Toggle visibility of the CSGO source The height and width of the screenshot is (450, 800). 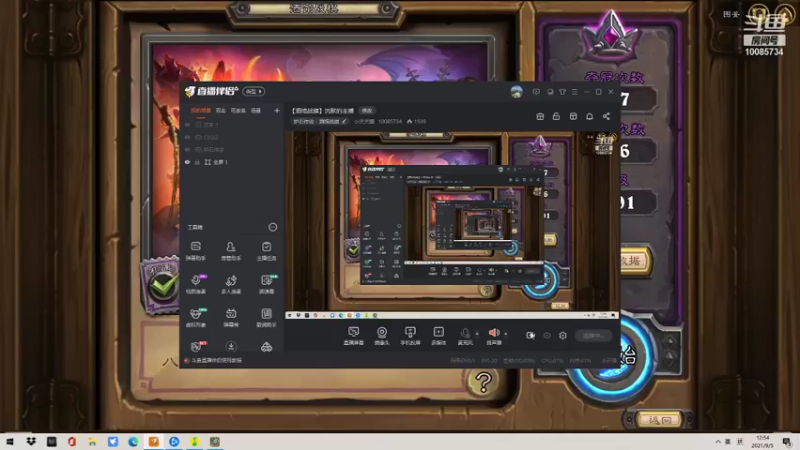click(187, 137)
